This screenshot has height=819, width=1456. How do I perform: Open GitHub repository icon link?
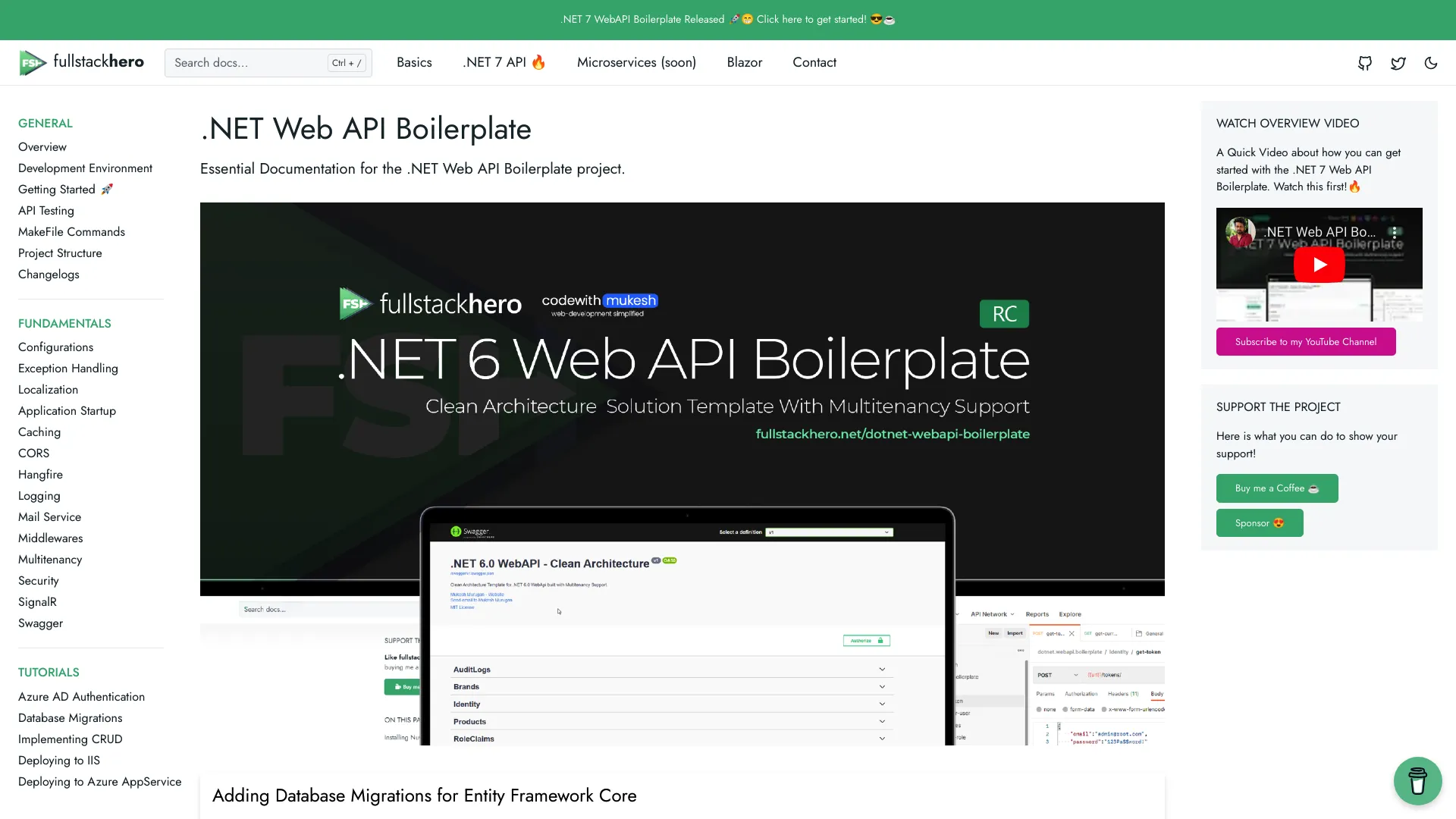1364,62
